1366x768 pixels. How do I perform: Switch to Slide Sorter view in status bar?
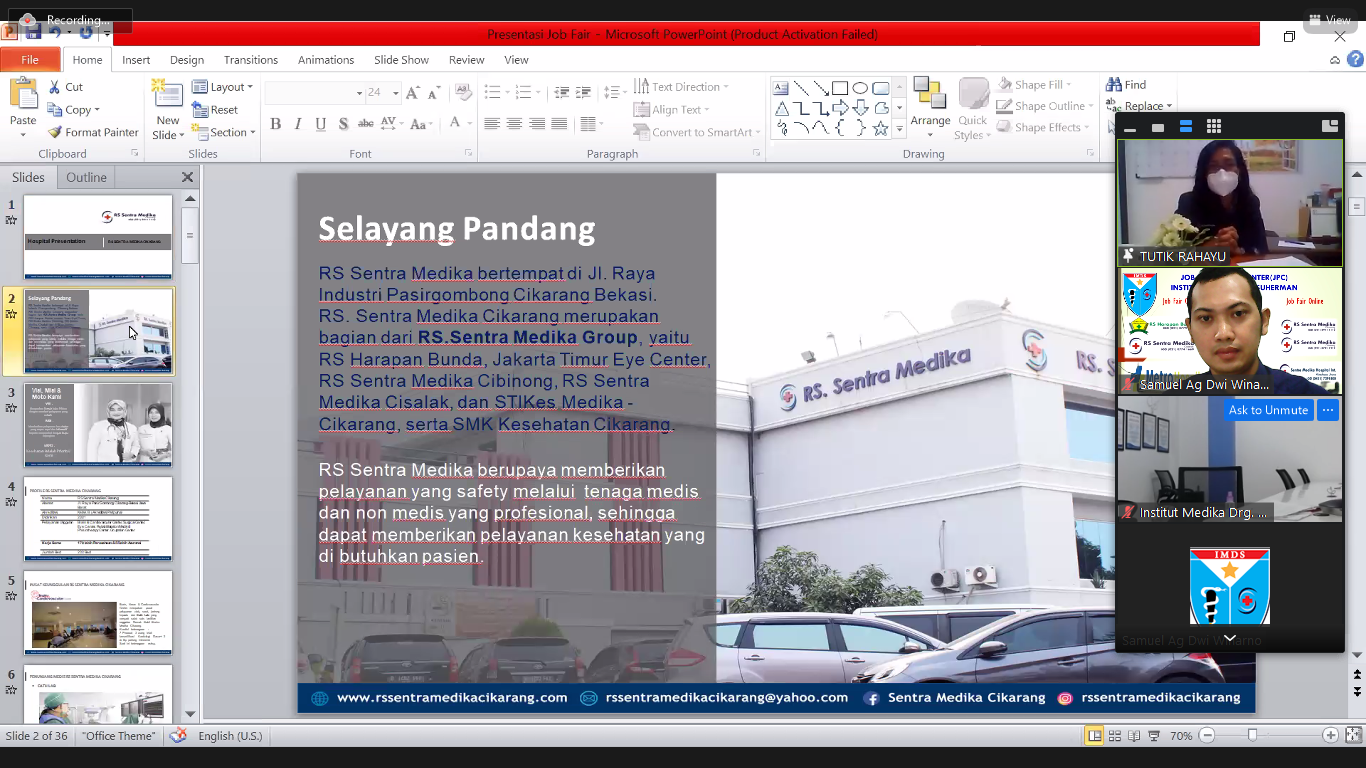pyautogui.click(x=1114, y=736)
